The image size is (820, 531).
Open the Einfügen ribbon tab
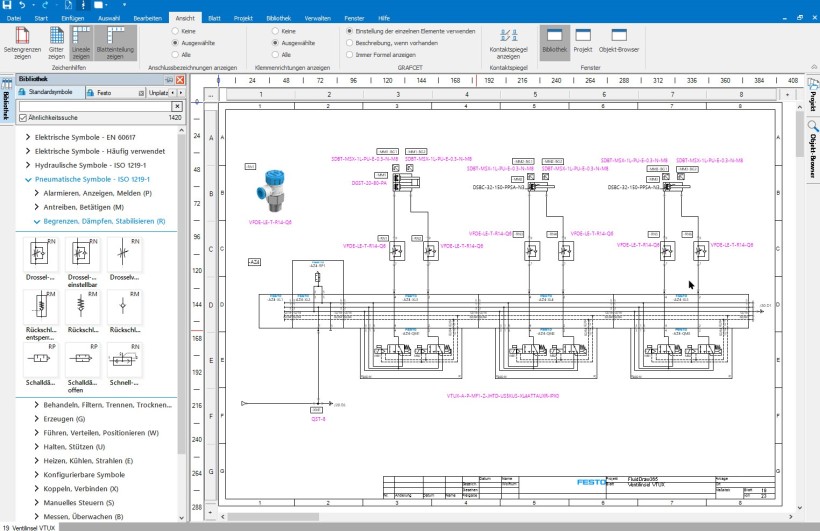[x=73, y=18]
